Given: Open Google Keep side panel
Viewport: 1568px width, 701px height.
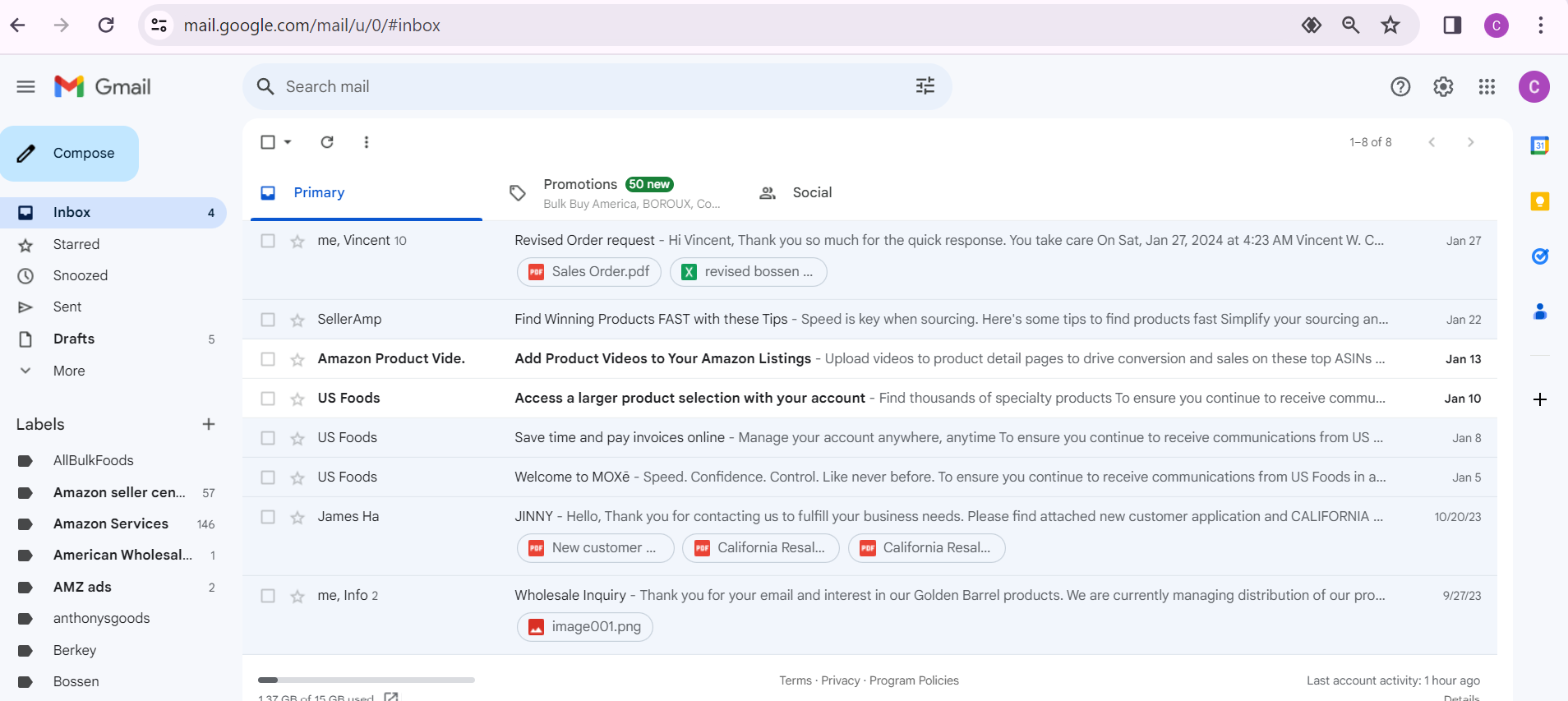Looking at the screenshot, I should (1540, 201).
